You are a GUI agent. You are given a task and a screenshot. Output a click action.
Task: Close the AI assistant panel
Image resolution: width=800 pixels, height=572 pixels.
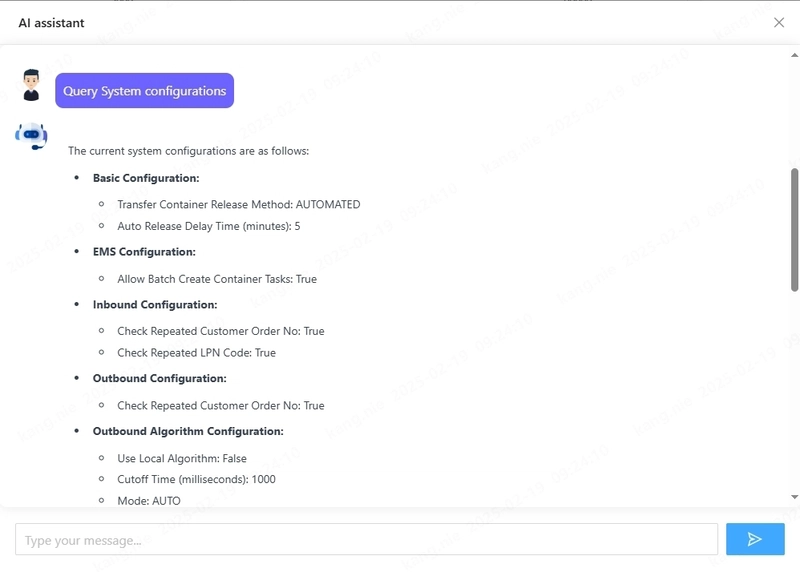tap(779, 22)
